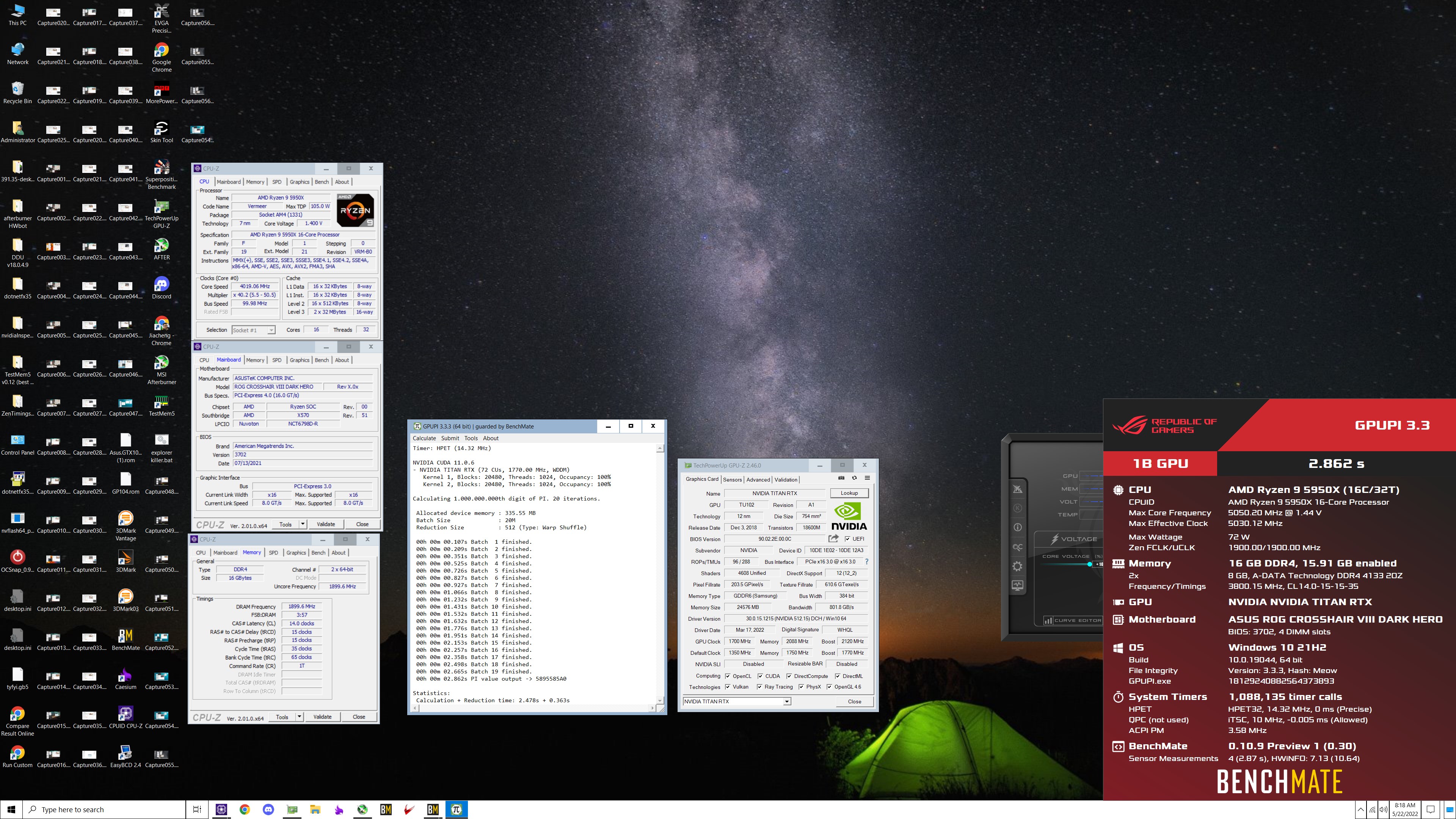1456x819 pixels.
Task: Toggle the CUDA checkbox in GPU-Z
Action: tap(760, 676)
